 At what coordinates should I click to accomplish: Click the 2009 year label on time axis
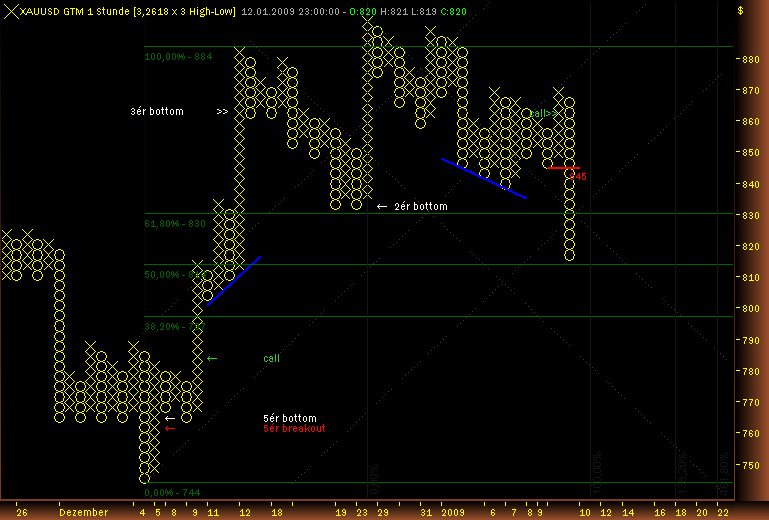click(453, 513)
